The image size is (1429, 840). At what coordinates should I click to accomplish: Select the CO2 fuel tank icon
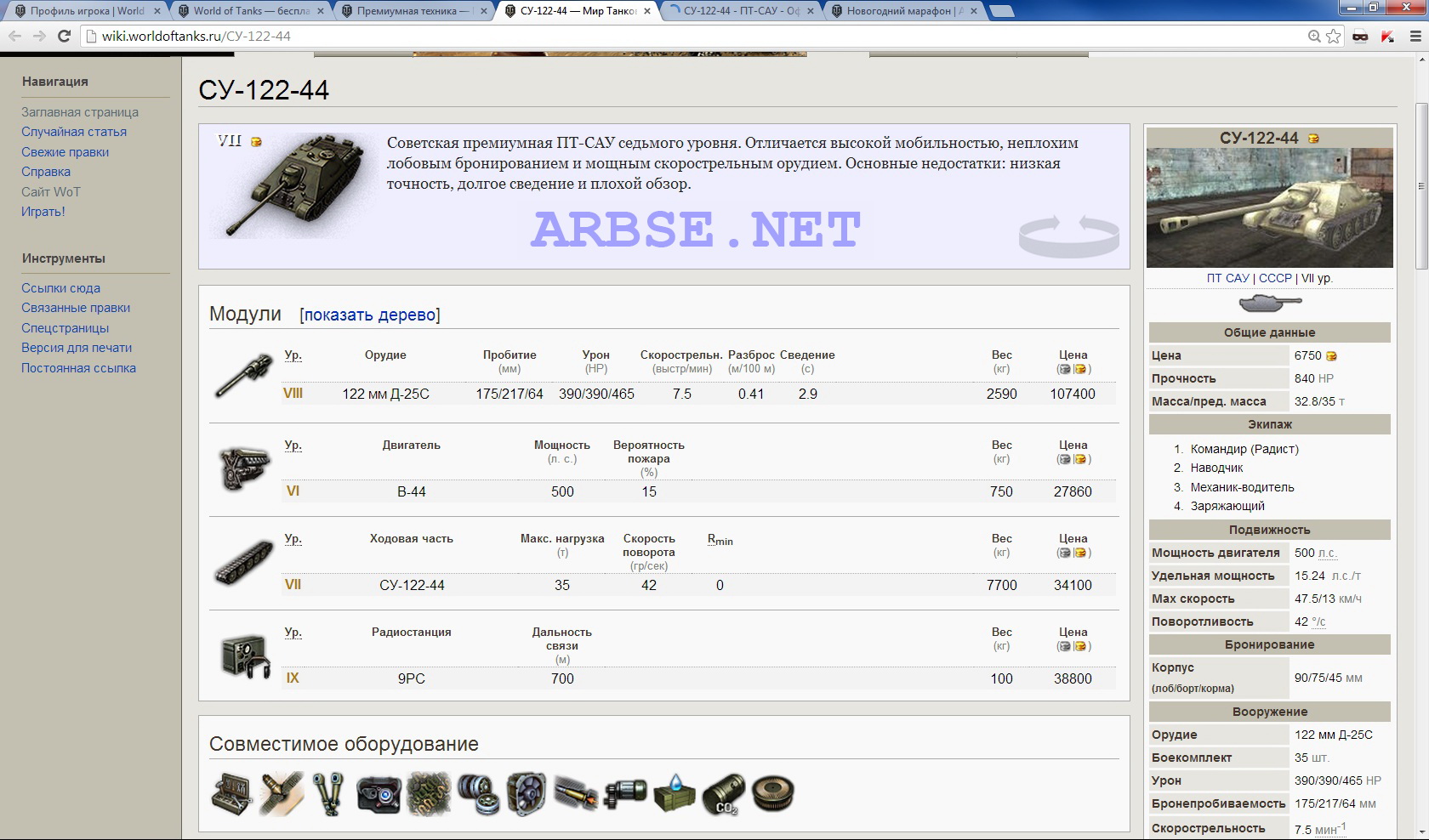(x=724, y=794)
